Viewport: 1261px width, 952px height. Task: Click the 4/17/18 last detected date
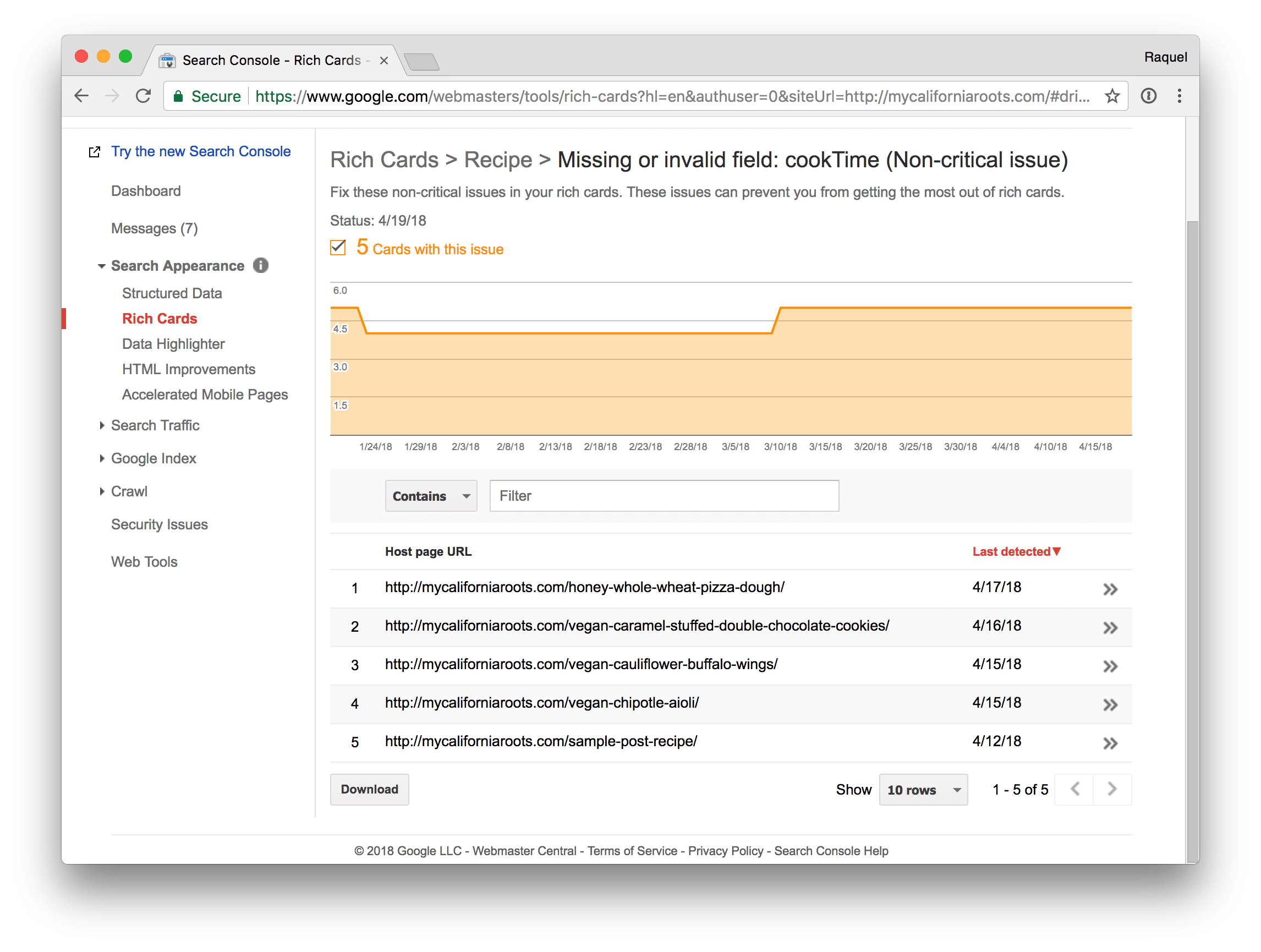(x=996, y=587)
